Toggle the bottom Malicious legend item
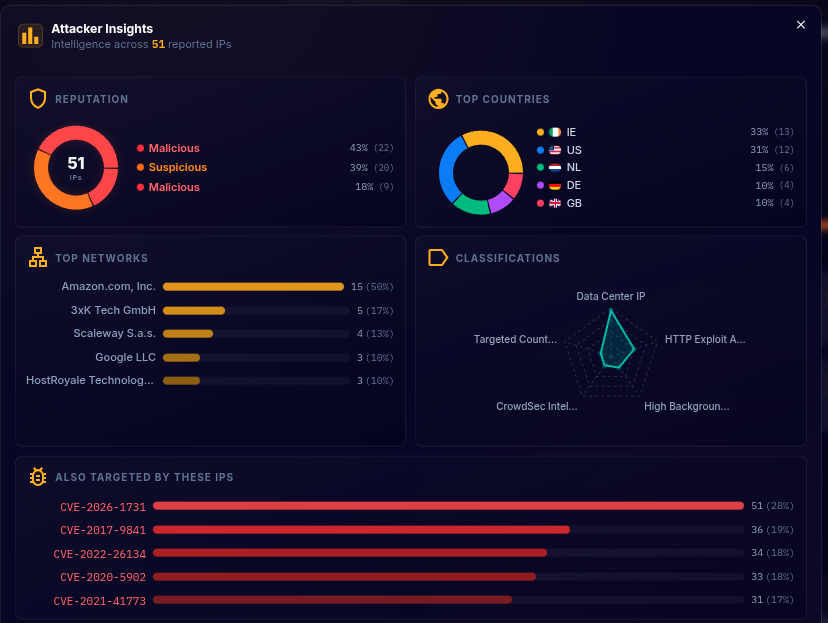This screenshot has width=828, height=623. pos(176,187)
